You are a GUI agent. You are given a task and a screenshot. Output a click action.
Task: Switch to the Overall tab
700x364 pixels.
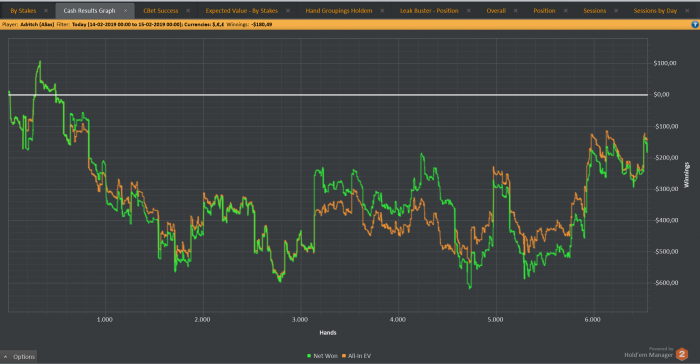point(496,11)
